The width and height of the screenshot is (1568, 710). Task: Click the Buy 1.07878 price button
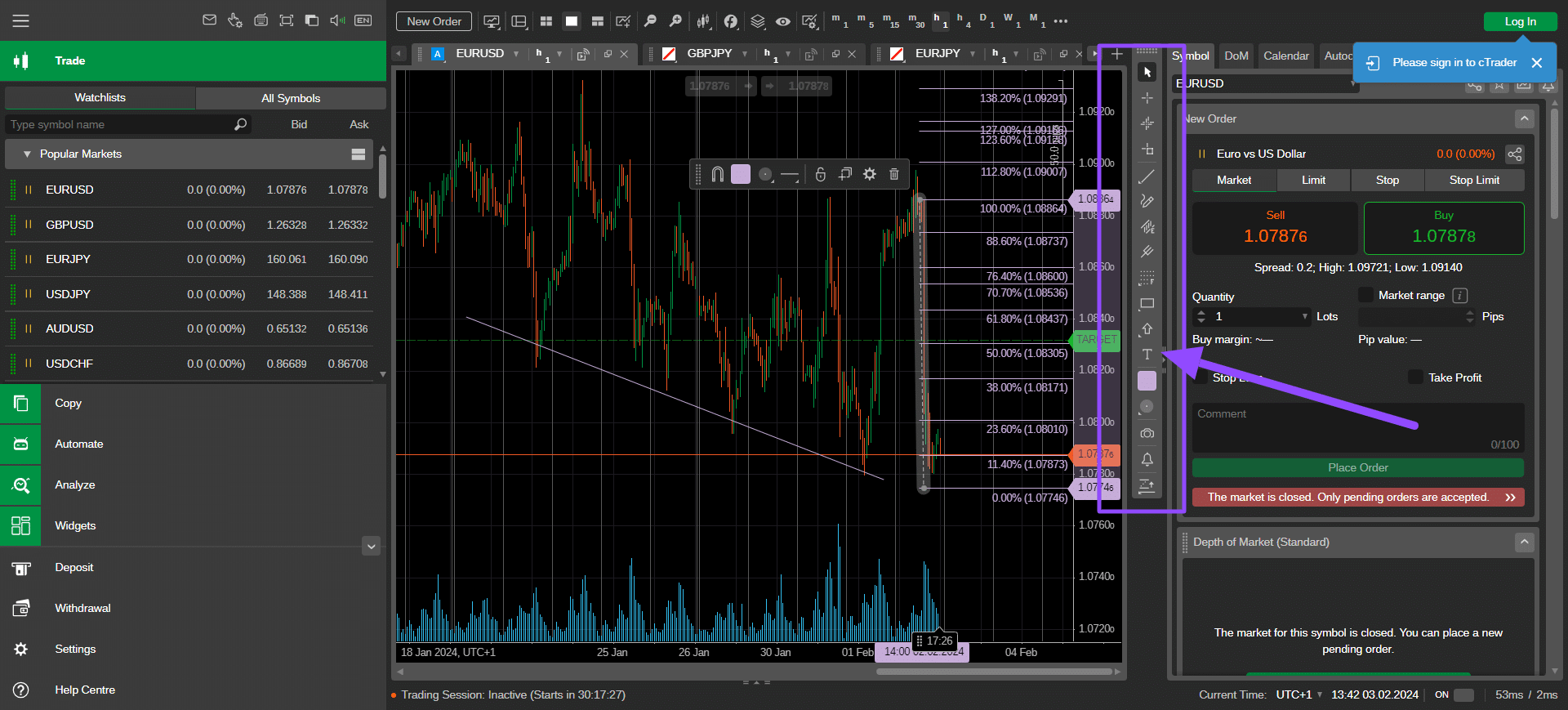click(1444, 228)
